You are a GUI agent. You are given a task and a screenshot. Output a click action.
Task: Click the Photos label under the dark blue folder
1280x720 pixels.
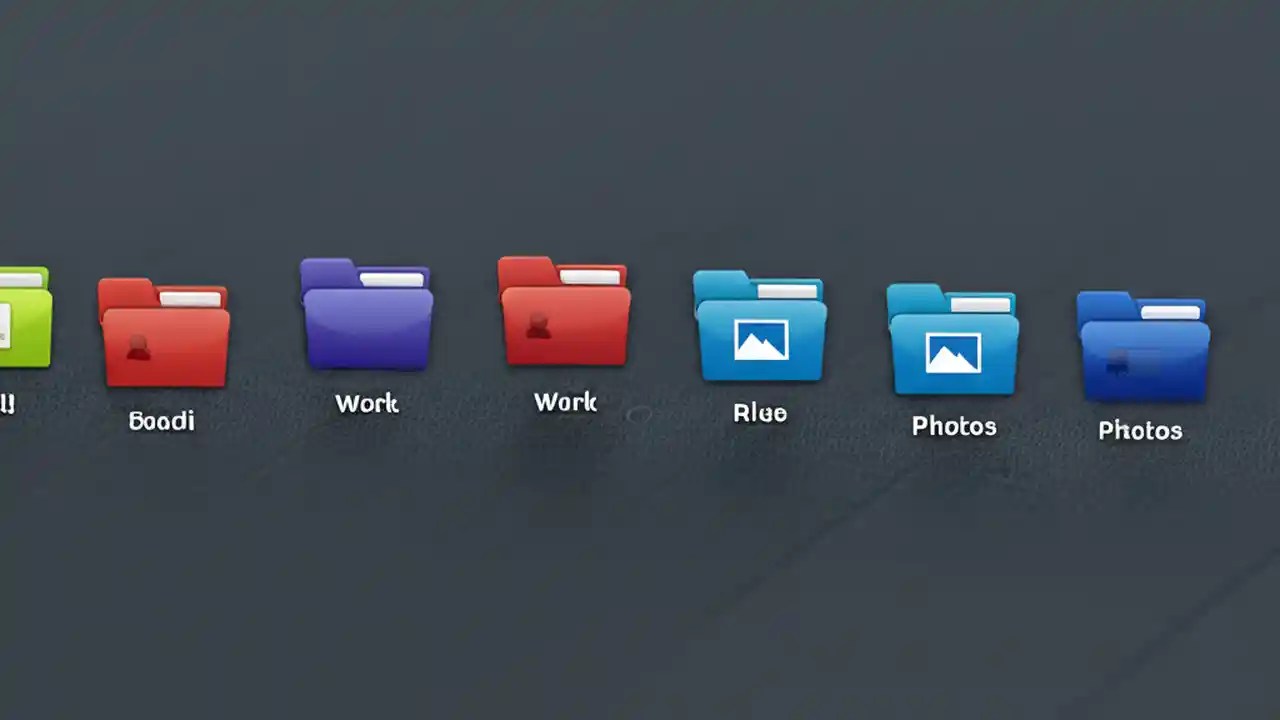pyautogui.click(x=1140, y=430)
